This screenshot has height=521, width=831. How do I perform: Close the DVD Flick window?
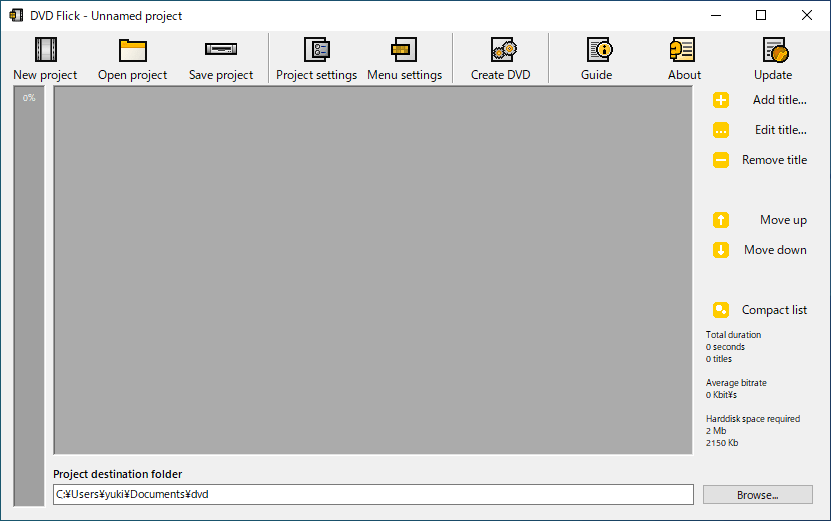pyautogui.click(x=807, y=15)
